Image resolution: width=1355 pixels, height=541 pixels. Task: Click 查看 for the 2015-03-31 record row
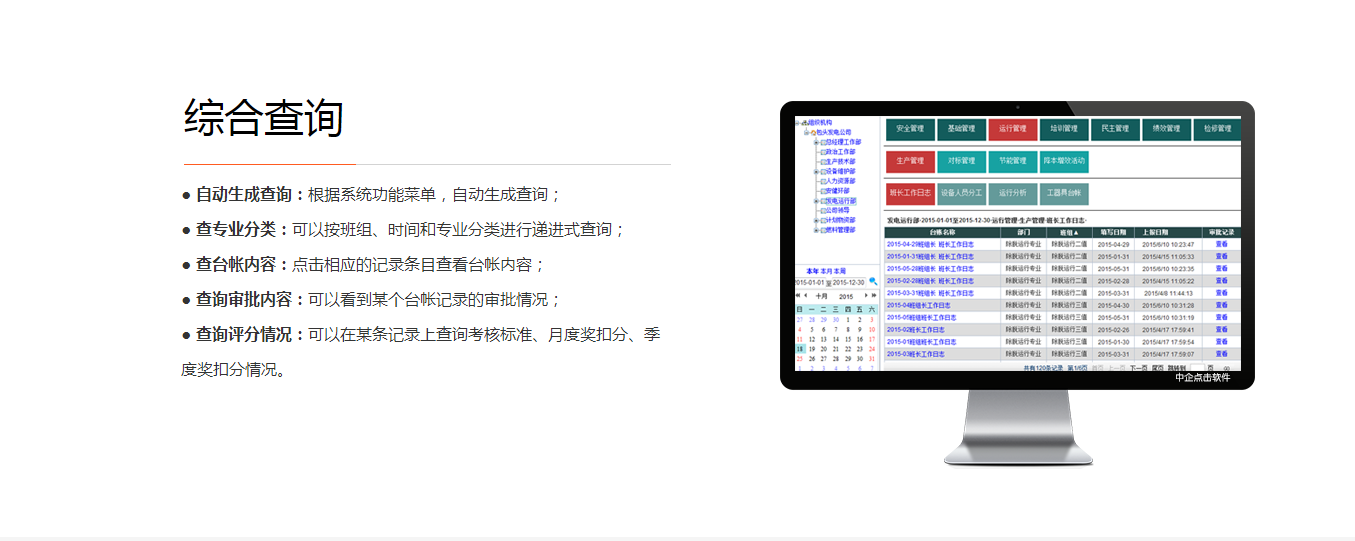pyautogui.click(x=1221, y=293)
